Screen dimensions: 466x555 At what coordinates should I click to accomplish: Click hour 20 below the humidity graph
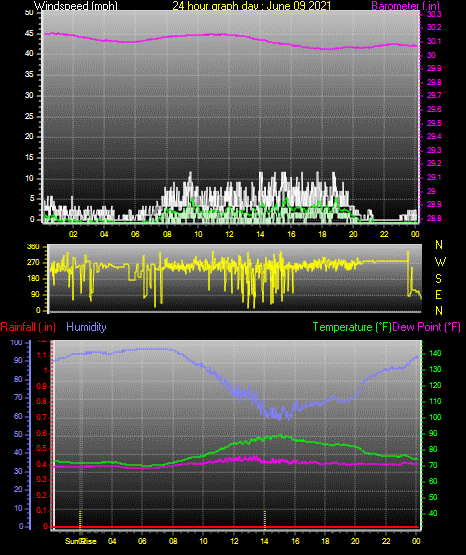tap(355, 541)
